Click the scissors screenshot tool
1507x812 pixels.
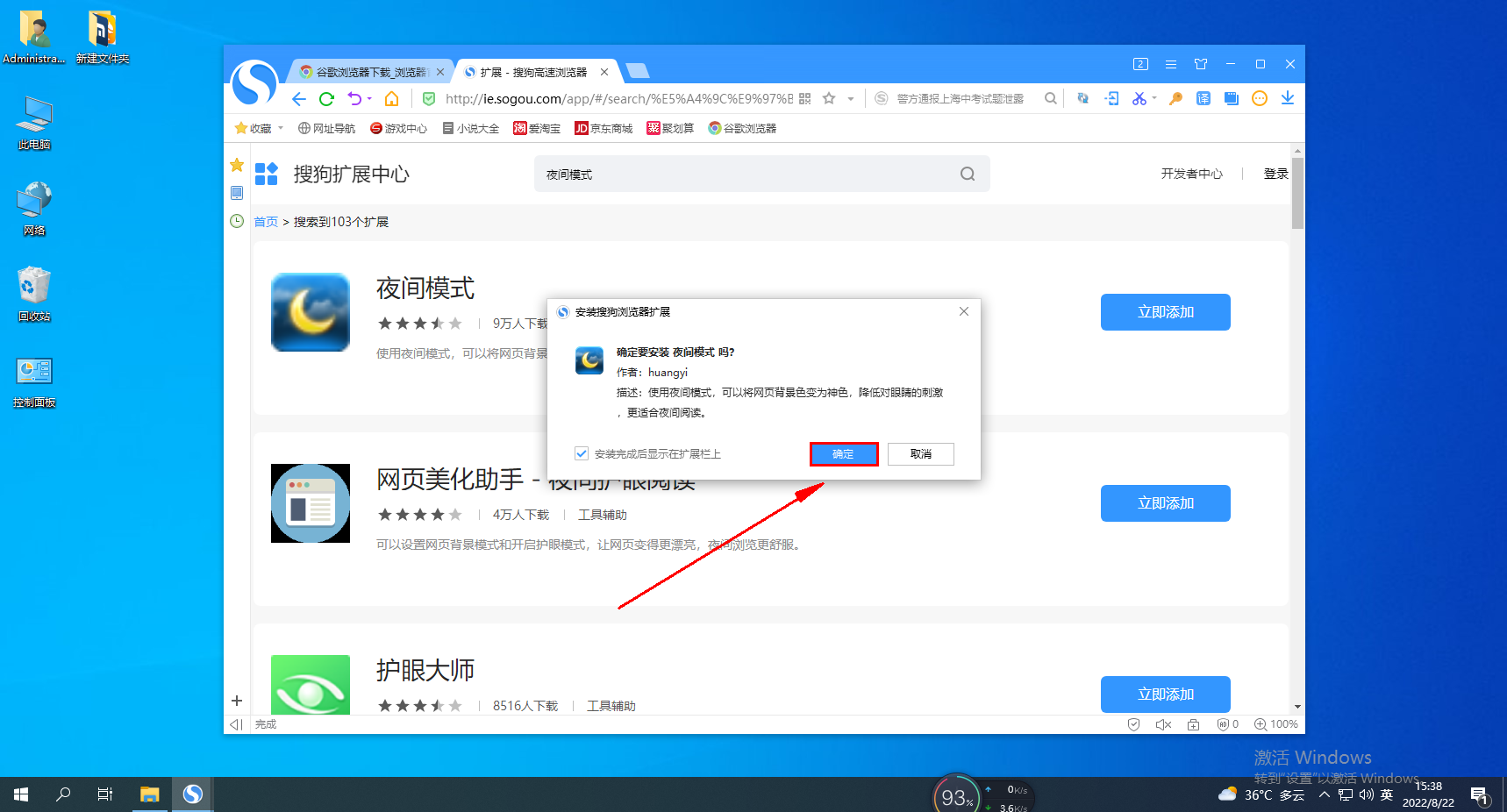pyautogui.click(x=1139, y=98)
